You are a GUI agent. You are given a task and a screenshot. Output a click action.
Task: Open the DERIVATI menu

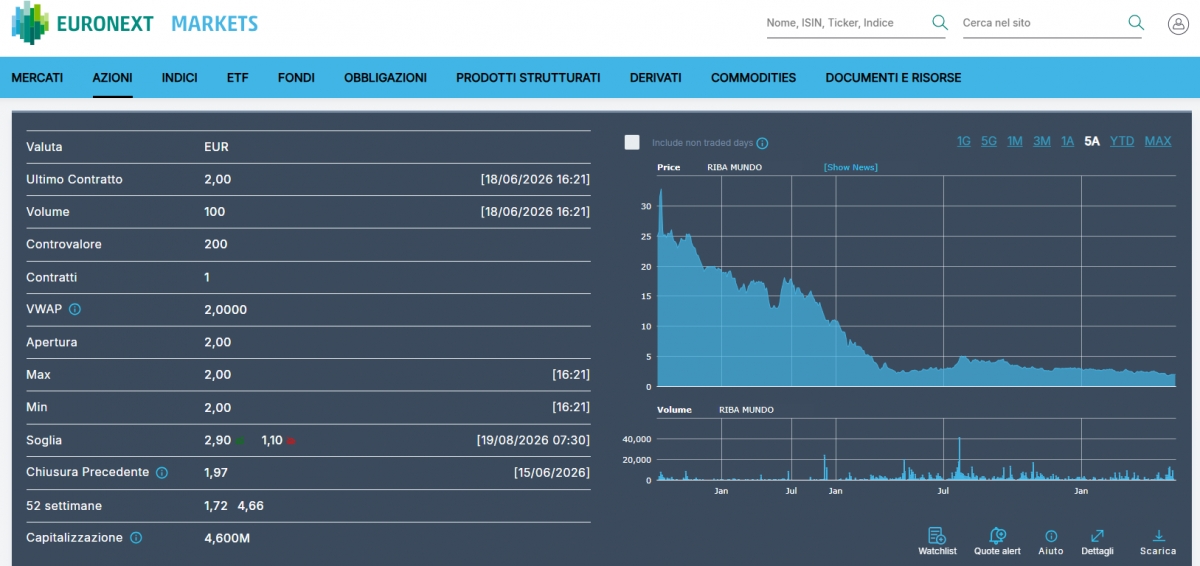click(656, 77)
